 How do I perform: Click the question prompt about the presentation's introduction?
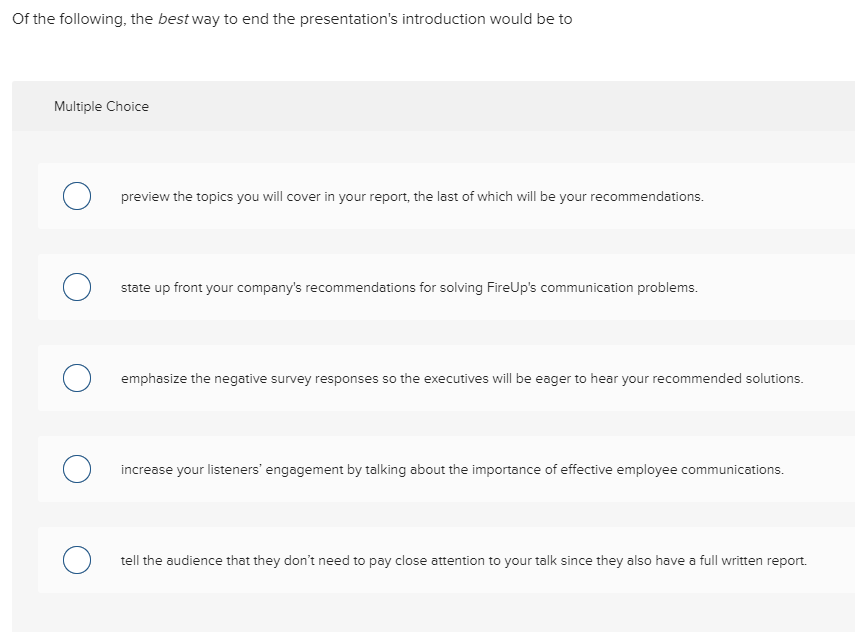tap(291, 19)
